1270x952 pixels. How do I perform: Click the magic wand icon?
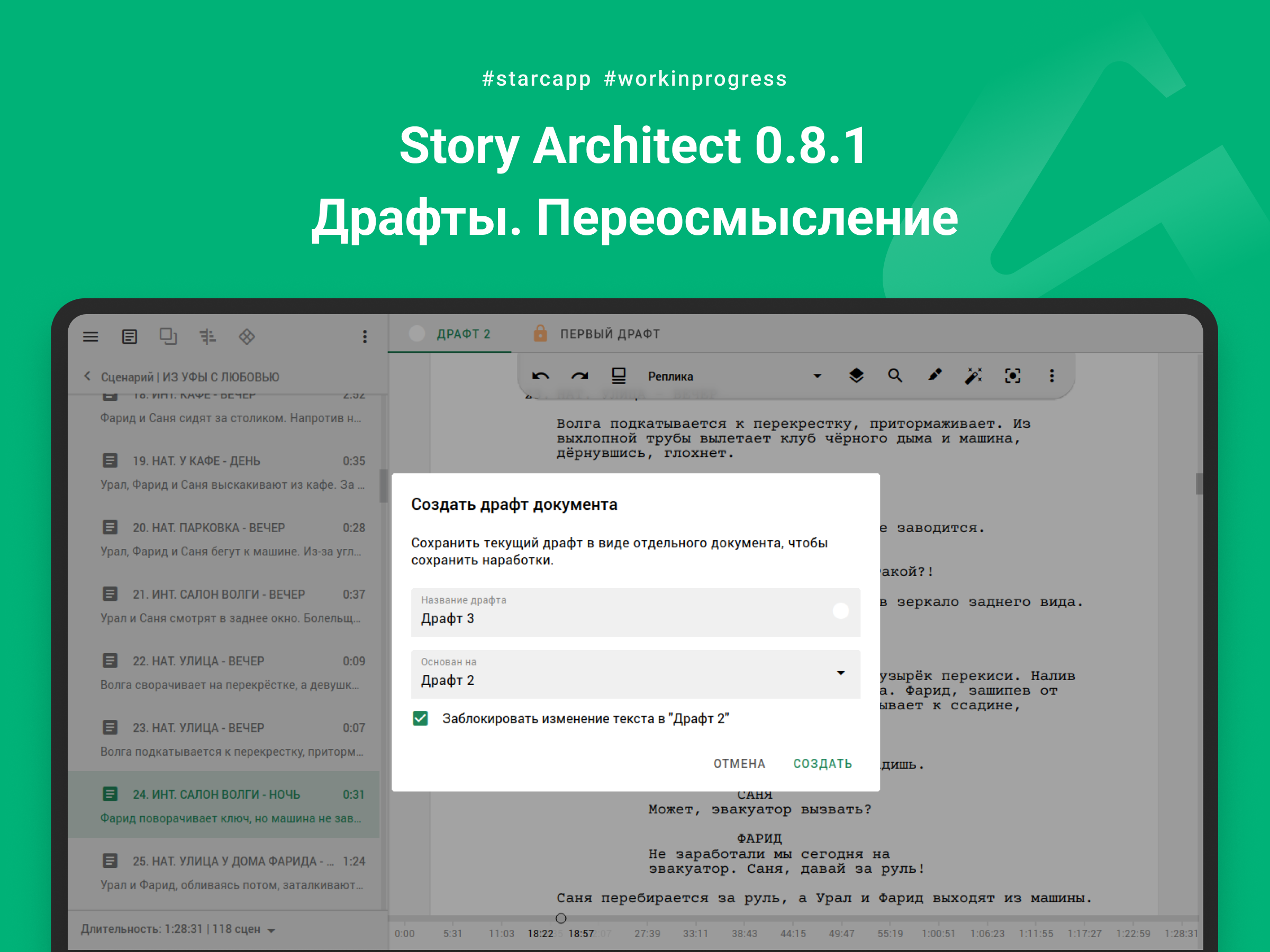click(x=973, y=376)
